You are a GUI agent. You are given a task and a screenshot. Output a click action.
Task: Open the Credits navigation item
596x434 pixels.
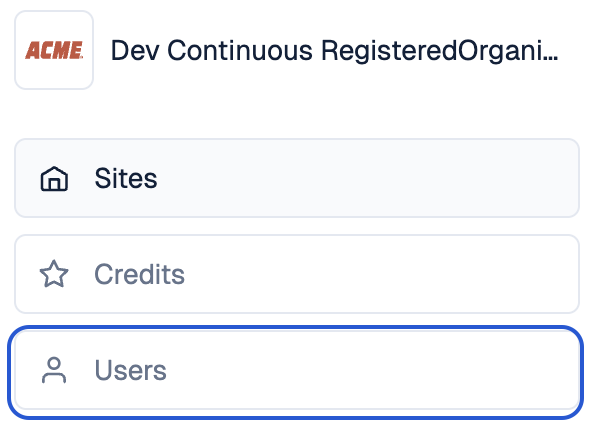point(297,274)
